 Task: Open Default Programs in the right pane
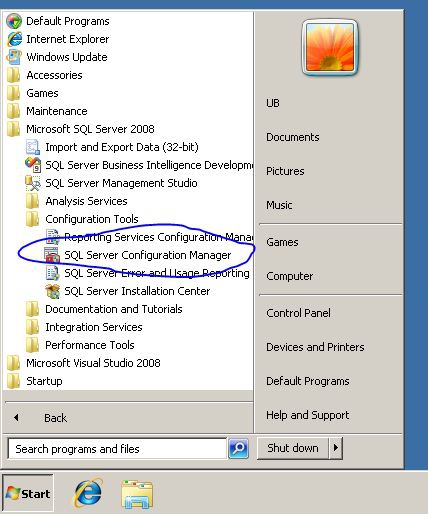(308, 381)
